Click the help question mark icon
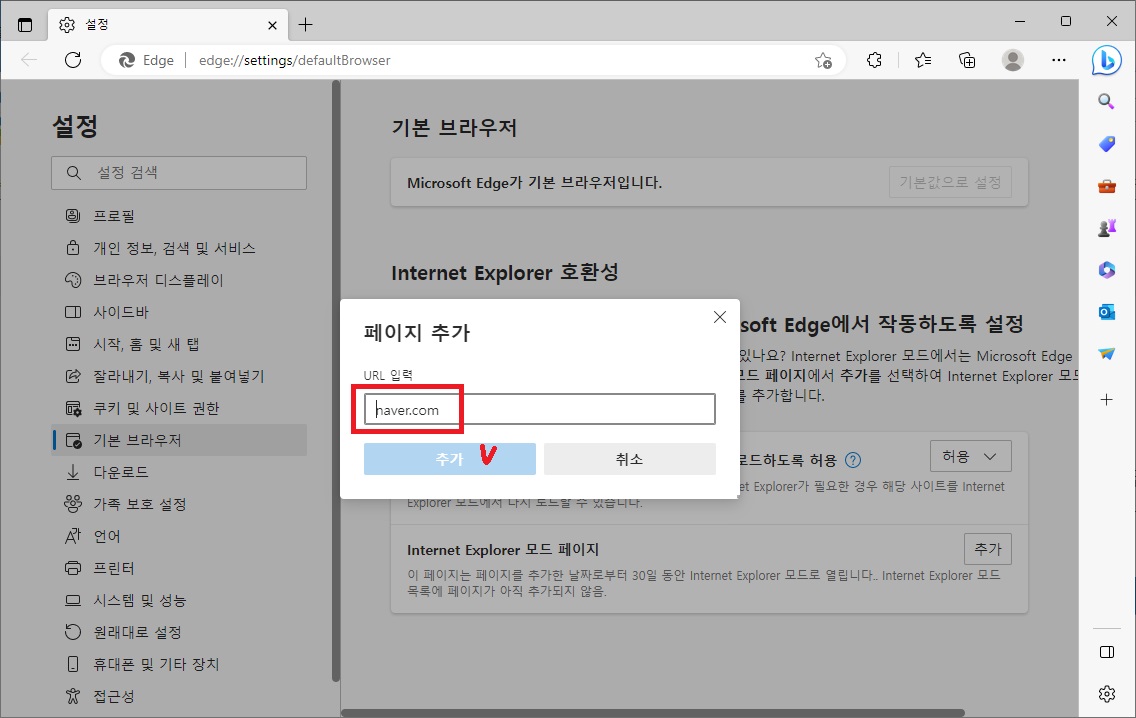The image size is (1136, 718). (x=853, y=460)
